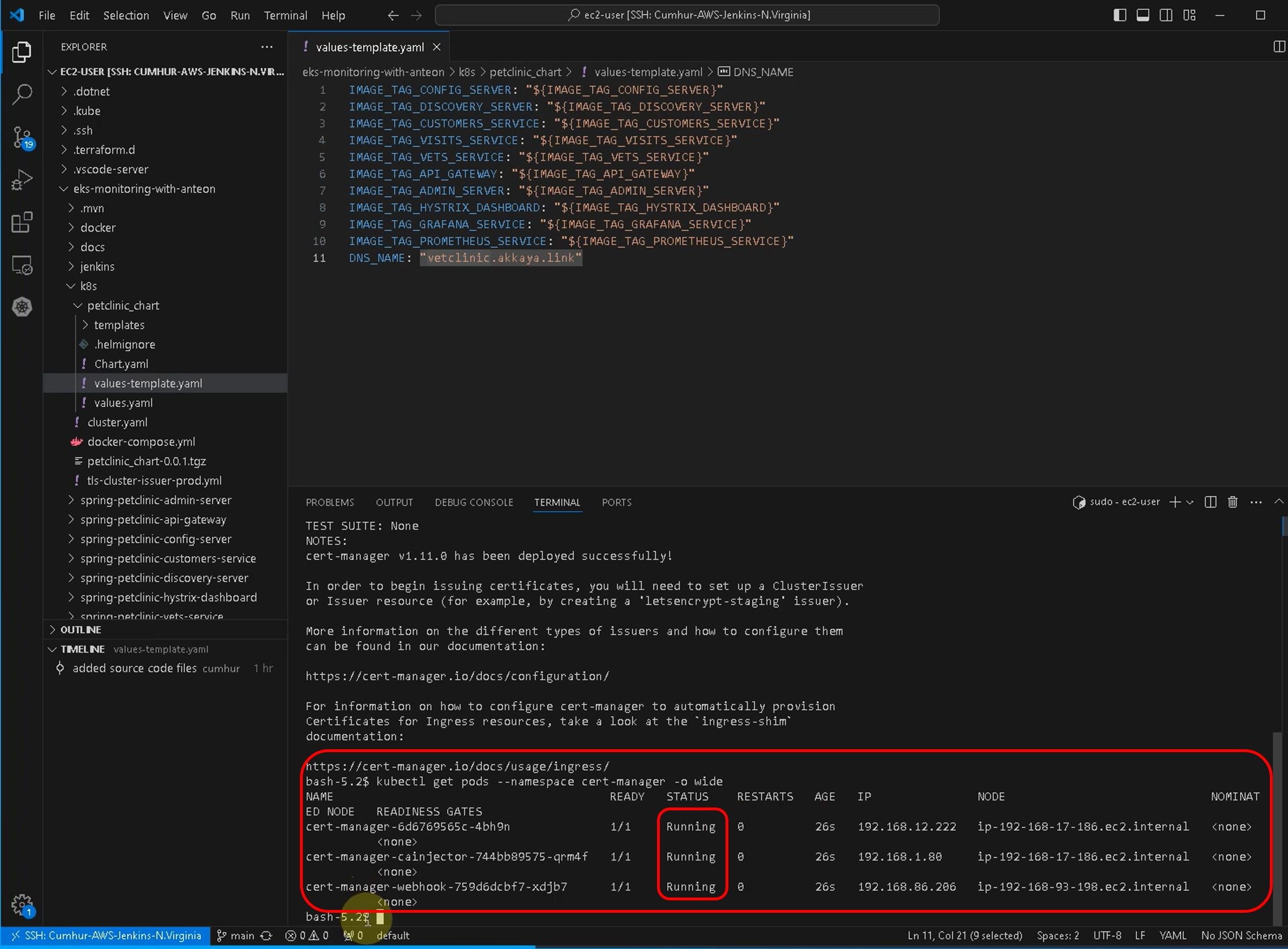
Task: Open the Extensions view
Action: click(x=22, y=223)
